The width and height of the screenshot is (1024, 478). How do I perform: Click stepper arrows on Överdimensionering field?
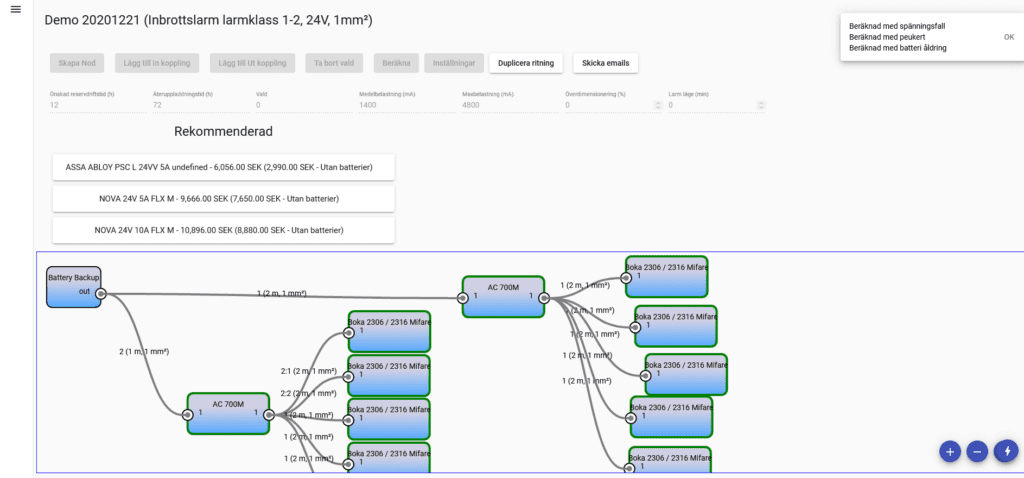coord(657,105)
